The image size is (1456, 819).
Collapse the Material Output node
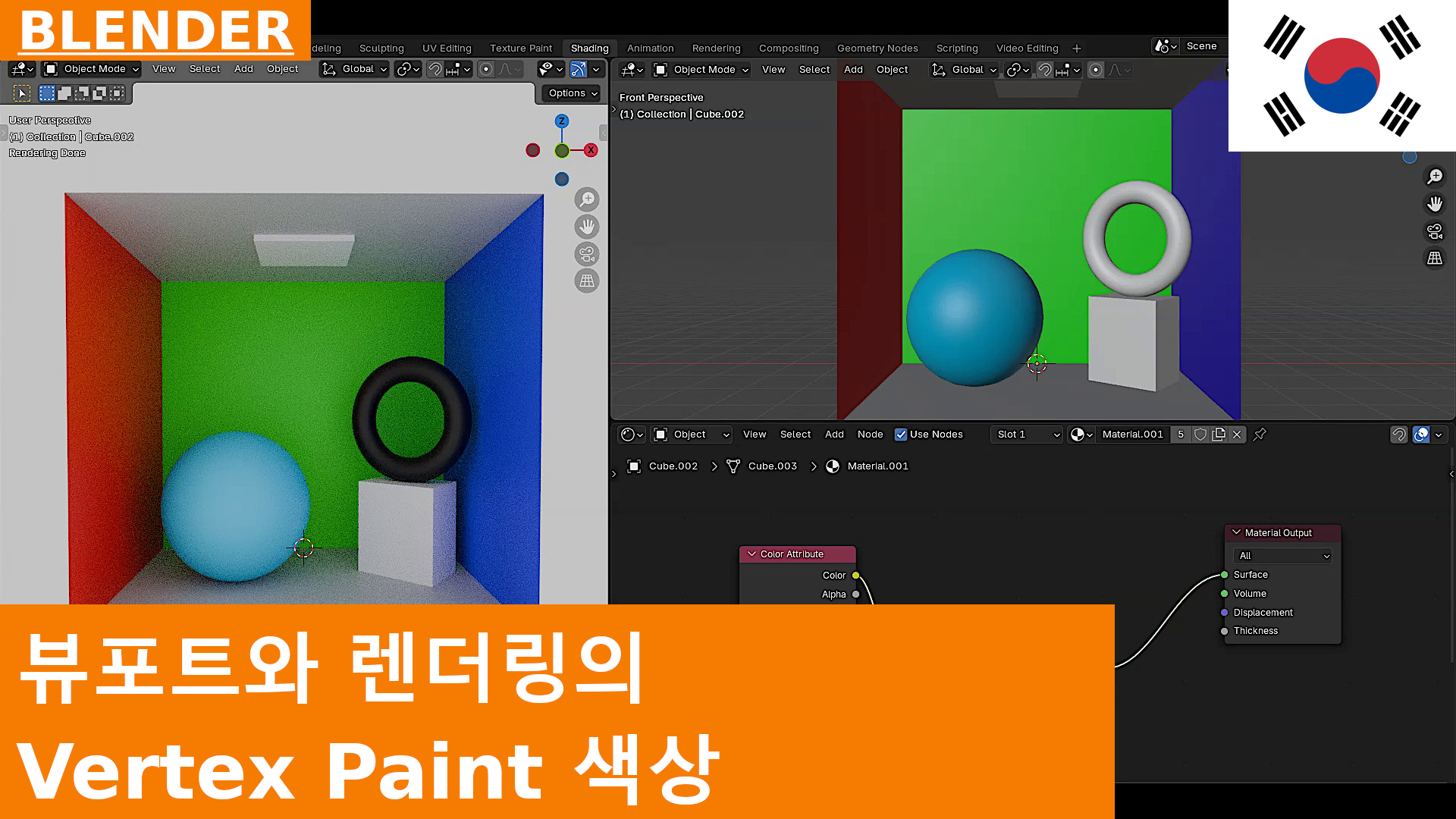tap(1237, 533)
